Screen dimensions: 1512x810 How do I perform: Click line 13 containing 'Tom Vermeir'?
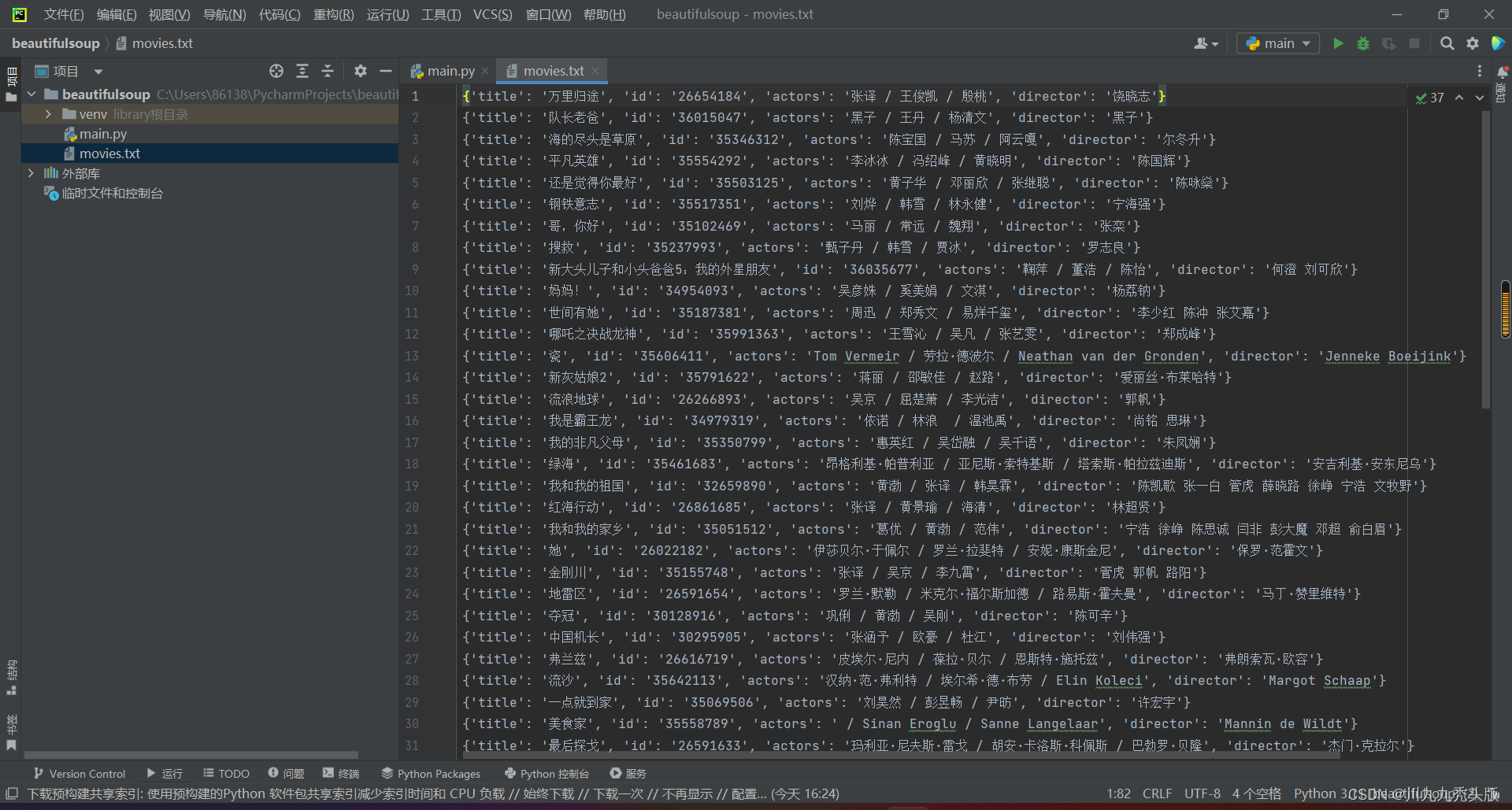pyautogui.click(x=964, y=356)
